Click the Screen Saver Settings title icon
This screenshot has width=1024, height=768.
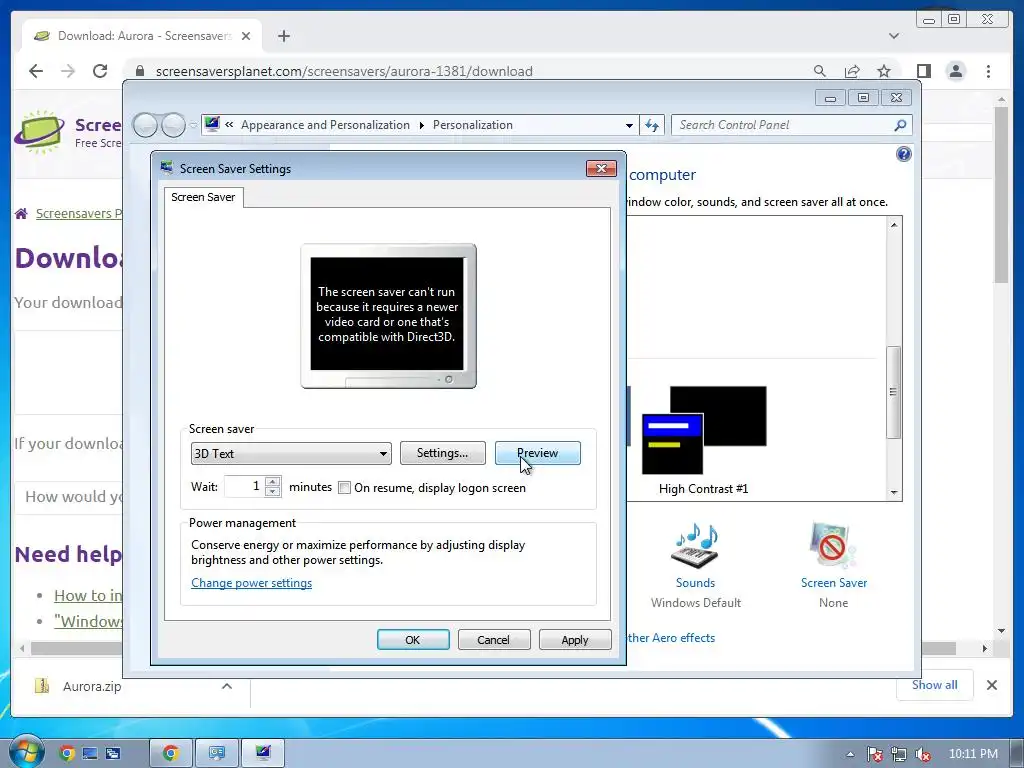point(167,168)
